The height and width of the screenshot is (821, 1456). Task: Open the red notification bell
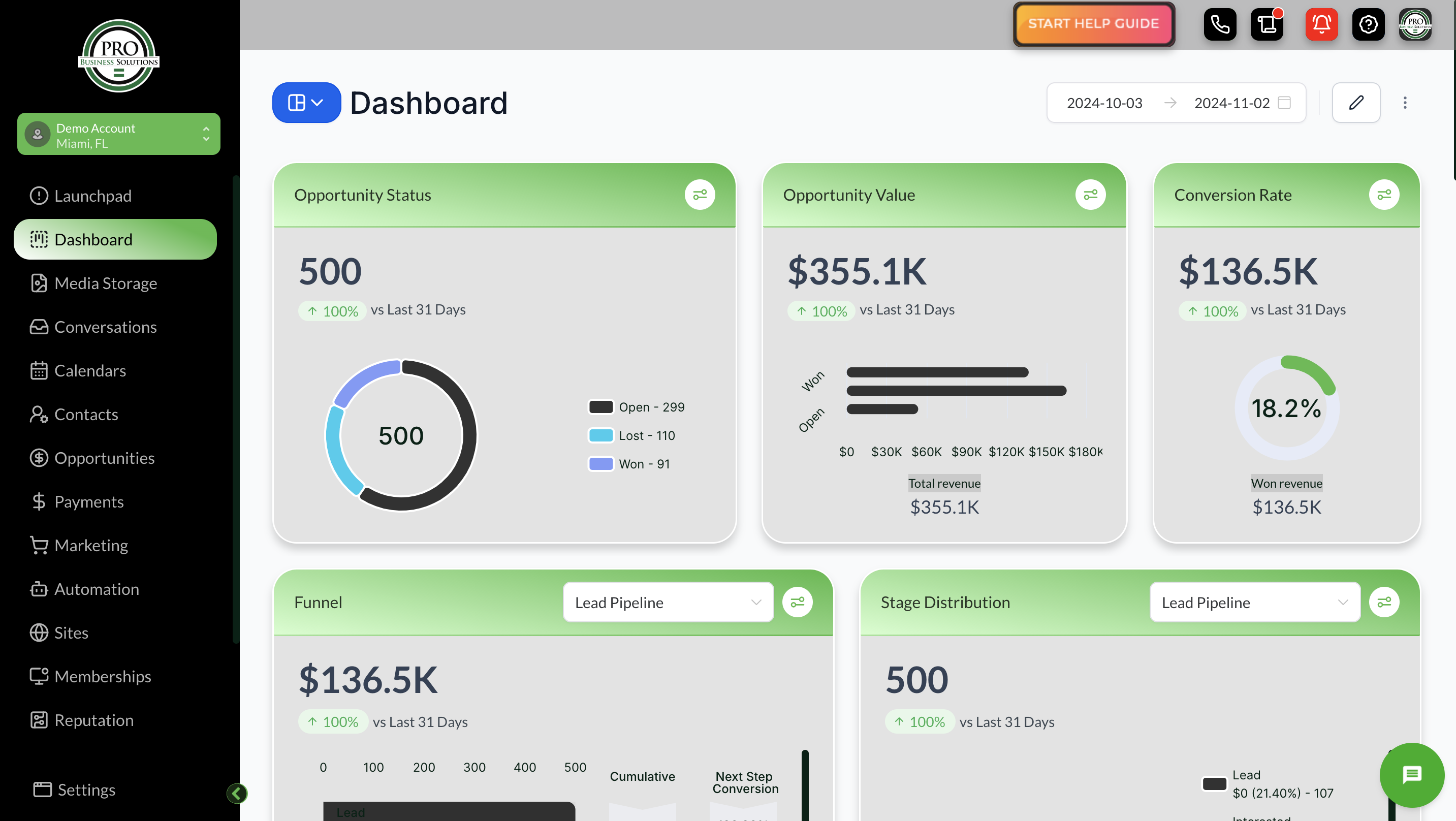1321,24
